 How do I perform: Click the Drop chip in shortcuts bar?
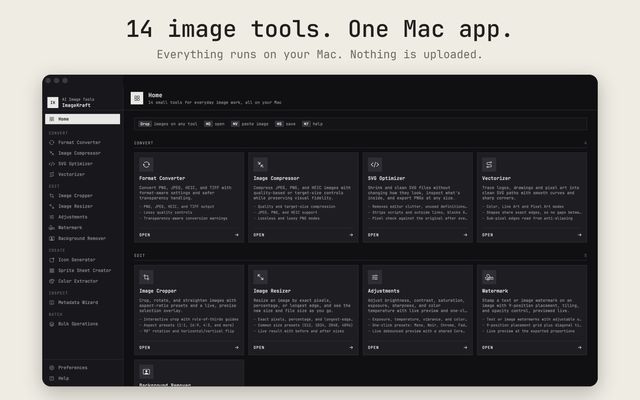pyautogui.click(x=145, y=124)
